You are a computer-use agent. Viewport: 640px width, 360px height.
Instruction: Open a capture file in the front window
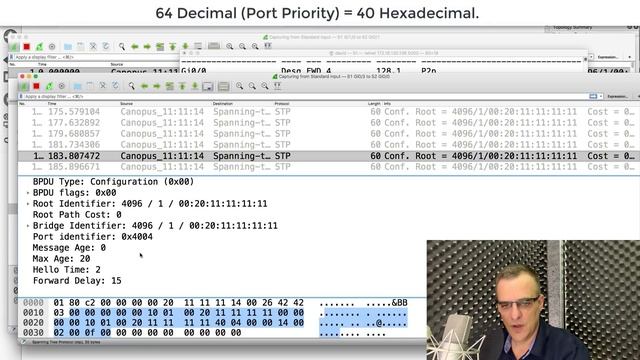pyautogui.click(x=77, y=86)
